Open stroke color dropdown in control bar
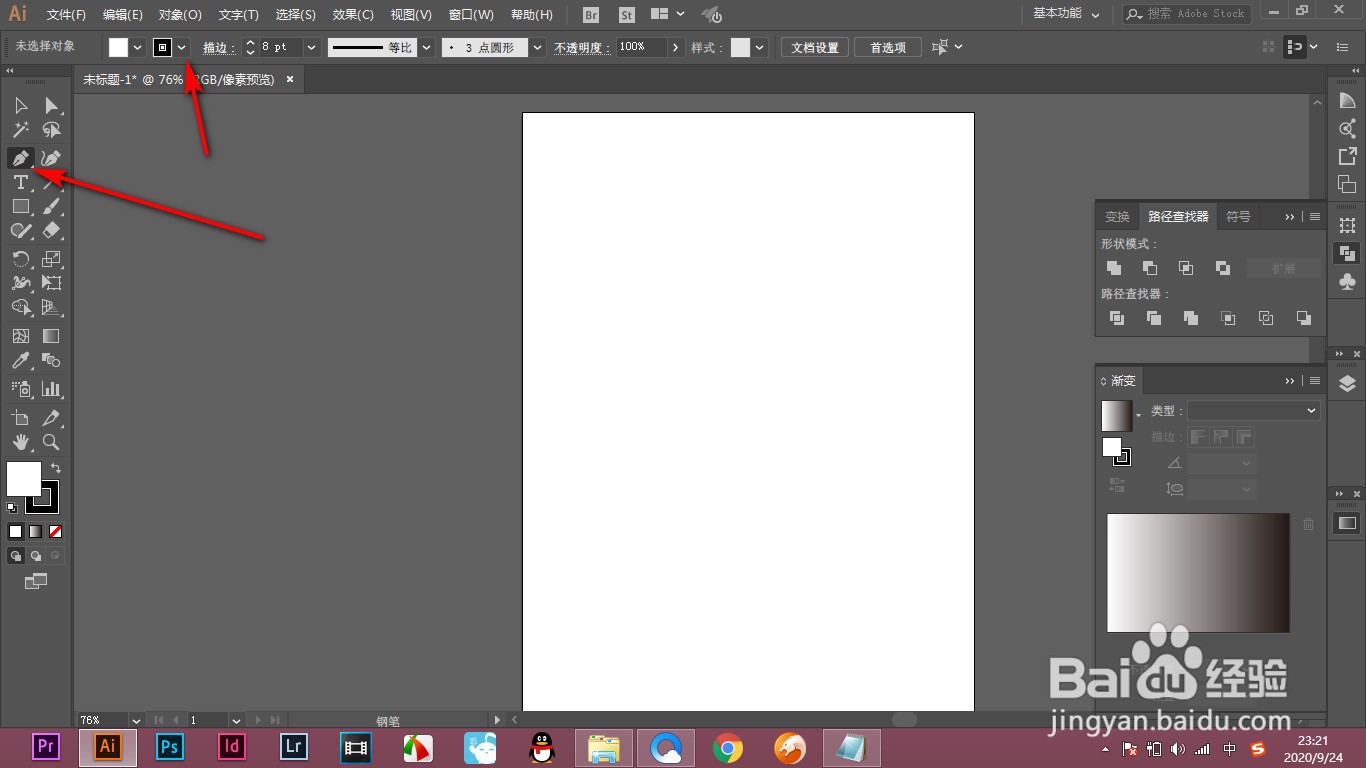 [x=181, y=47]
